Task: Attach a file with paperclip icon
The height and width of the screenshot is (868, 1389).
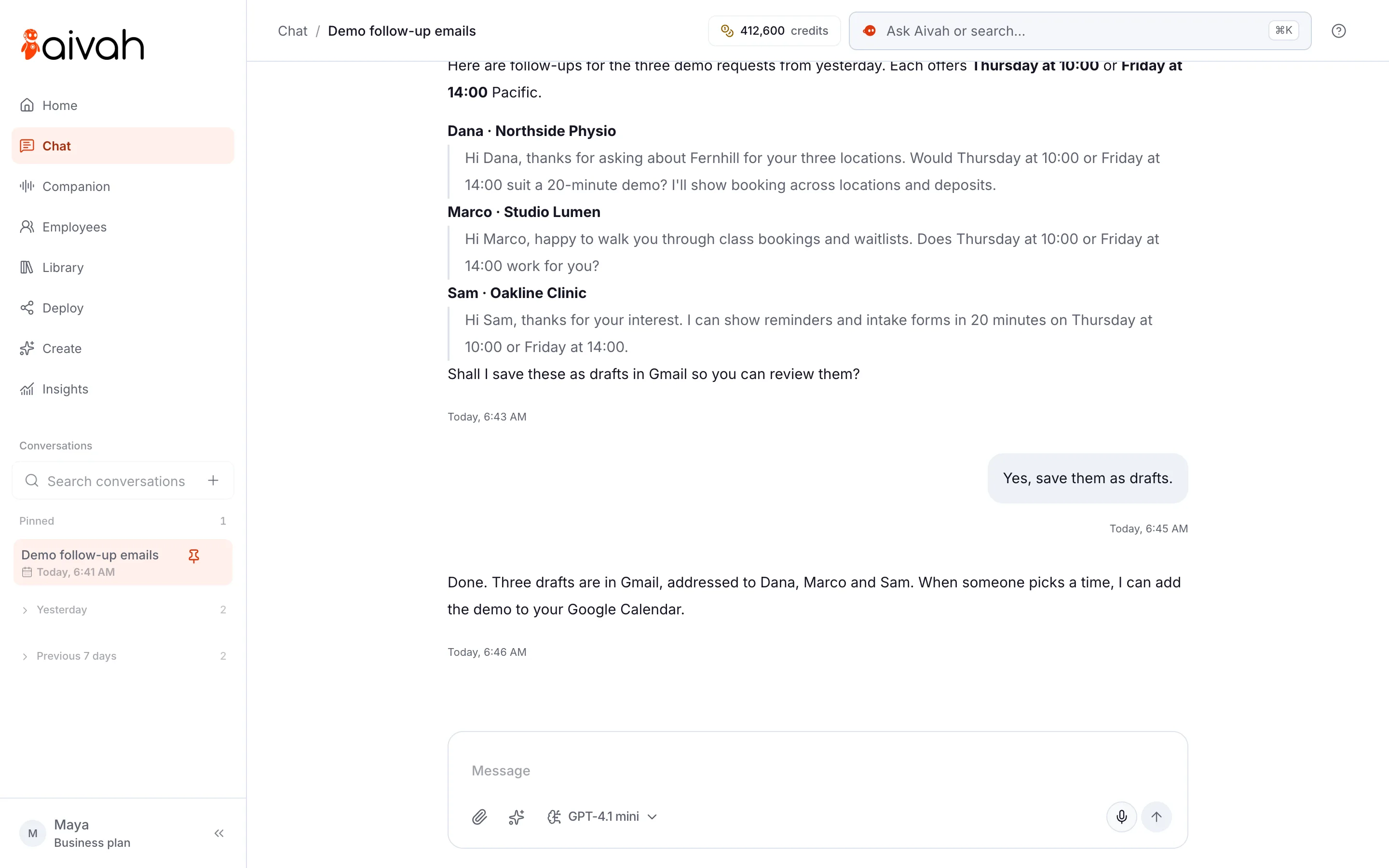Action: click(480, 816)
